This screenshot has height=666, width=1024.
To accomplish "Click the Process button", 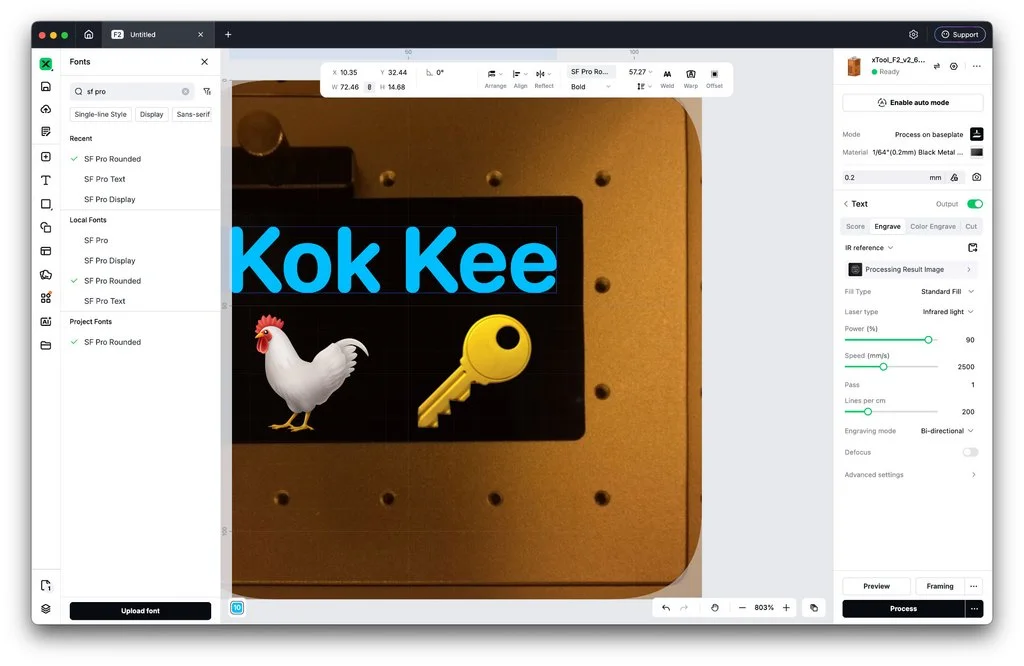I will coord(903,609).
